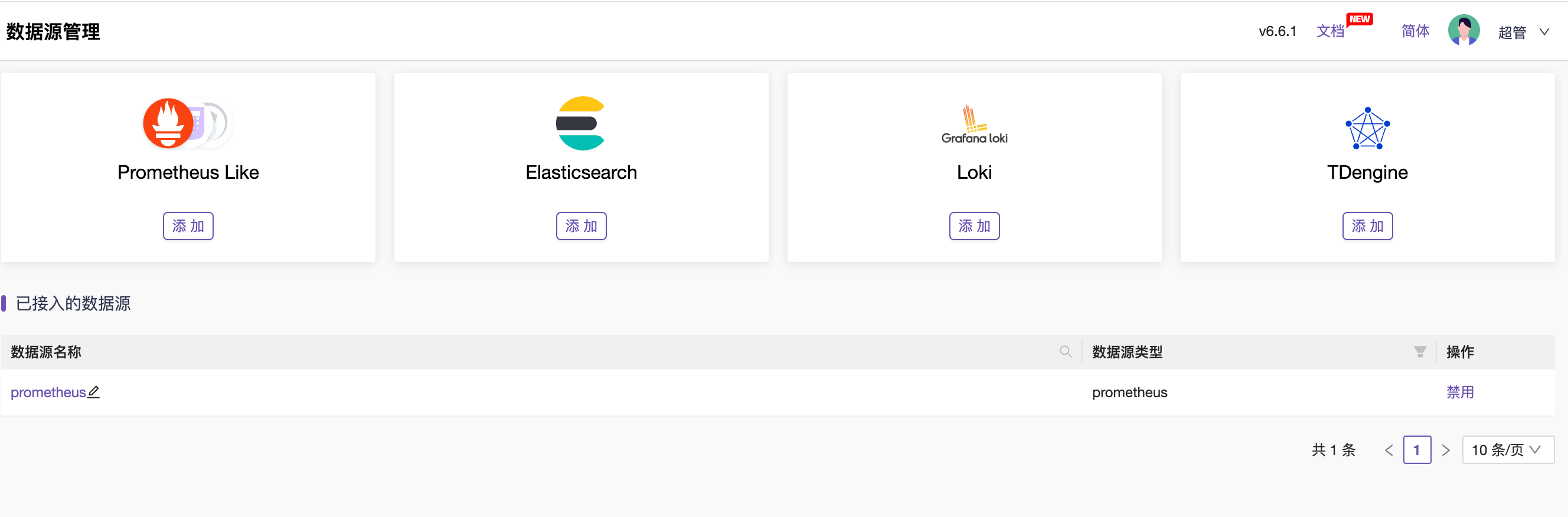Go to the previous page arrow
This screenshot has width=1568, height=517.
[1389, 450]
